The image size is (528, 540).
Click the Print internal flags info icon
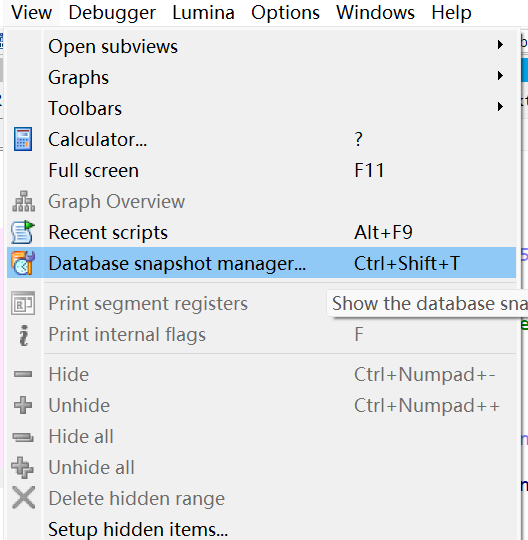click(23, 335)
